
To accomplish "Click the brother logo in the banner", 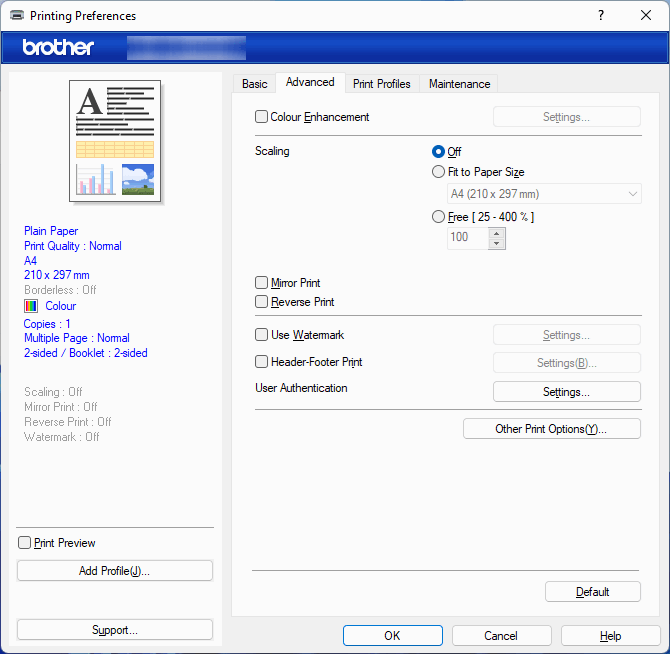I will click(x=58, y=47).
